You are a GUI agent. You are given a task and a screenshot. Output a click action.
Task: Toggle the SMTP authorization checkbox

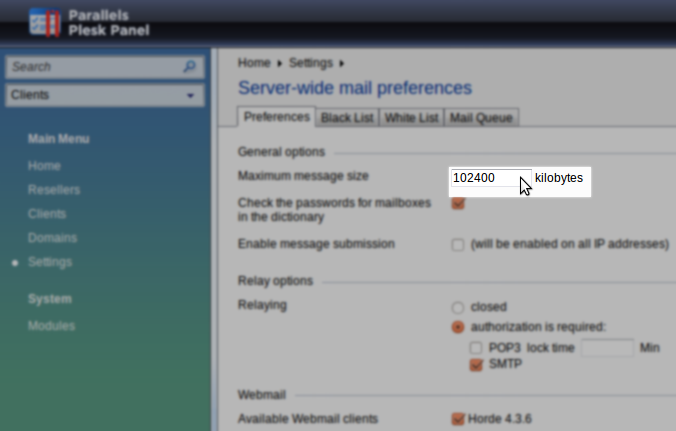click(x=476, y=365)
